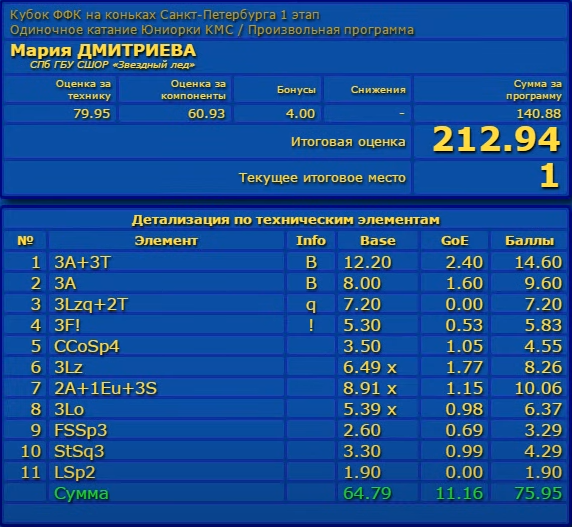Click the Бонусы value 4.00
The height and width of the screenshot is (527, 572).
click(x=300, y=114)
